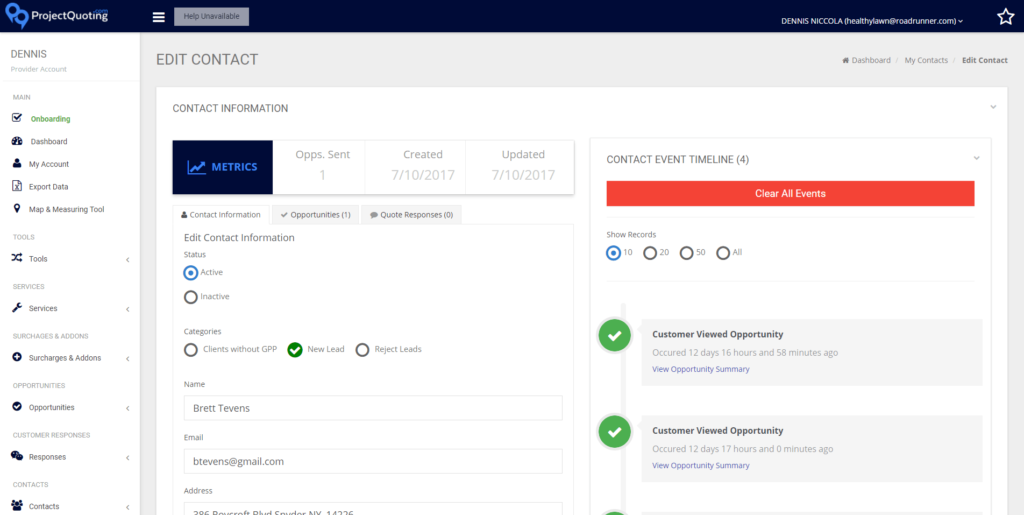Click the Email field with btevens@gmail.com

(x=374, y=461)
